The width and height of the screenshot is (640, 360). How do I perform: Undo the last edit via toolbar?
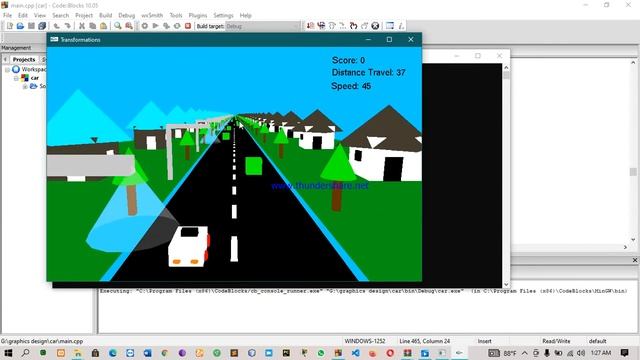[56, 26]
